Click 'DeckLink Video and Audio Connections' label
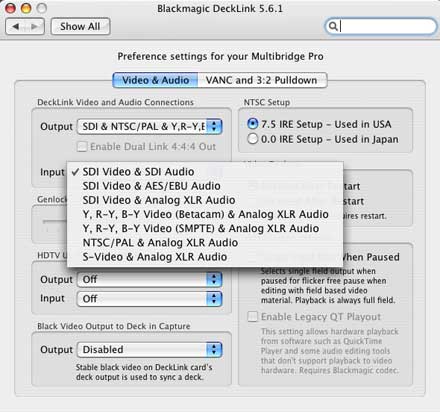The height and width of the screenshot is (412, 440). 115,102
